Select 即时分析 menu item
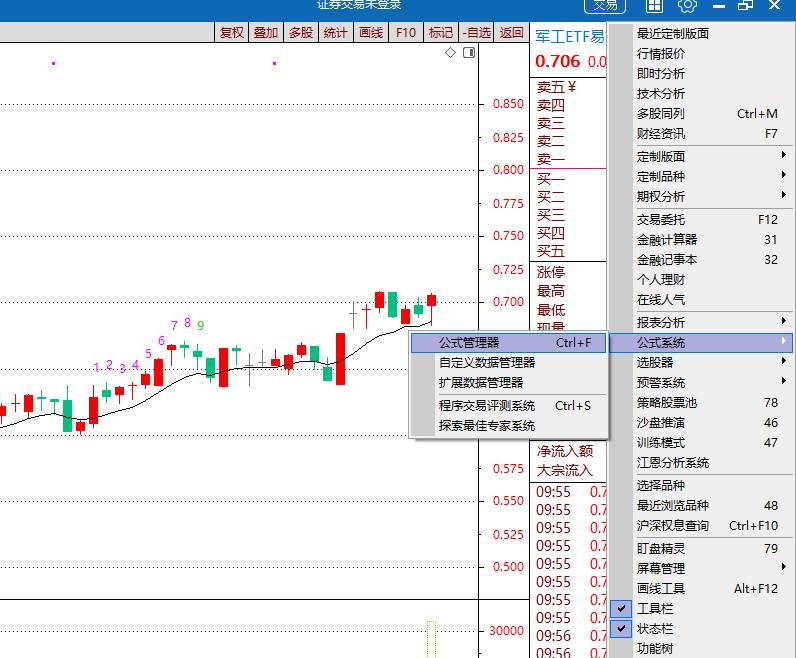 click(701, 73)
